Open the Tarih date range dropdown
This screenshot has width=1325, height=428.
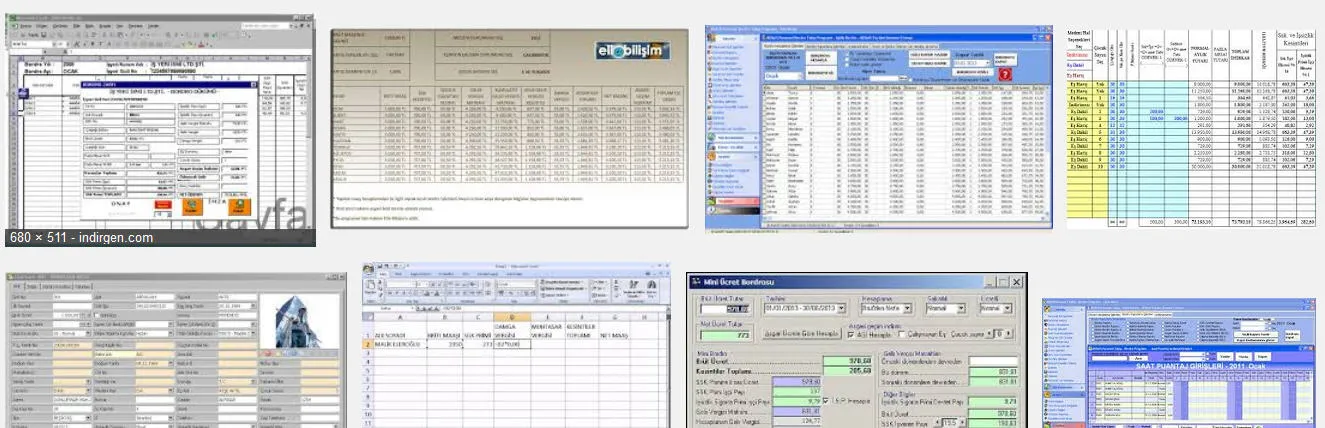pyautogui.click(x=839, y=309)
